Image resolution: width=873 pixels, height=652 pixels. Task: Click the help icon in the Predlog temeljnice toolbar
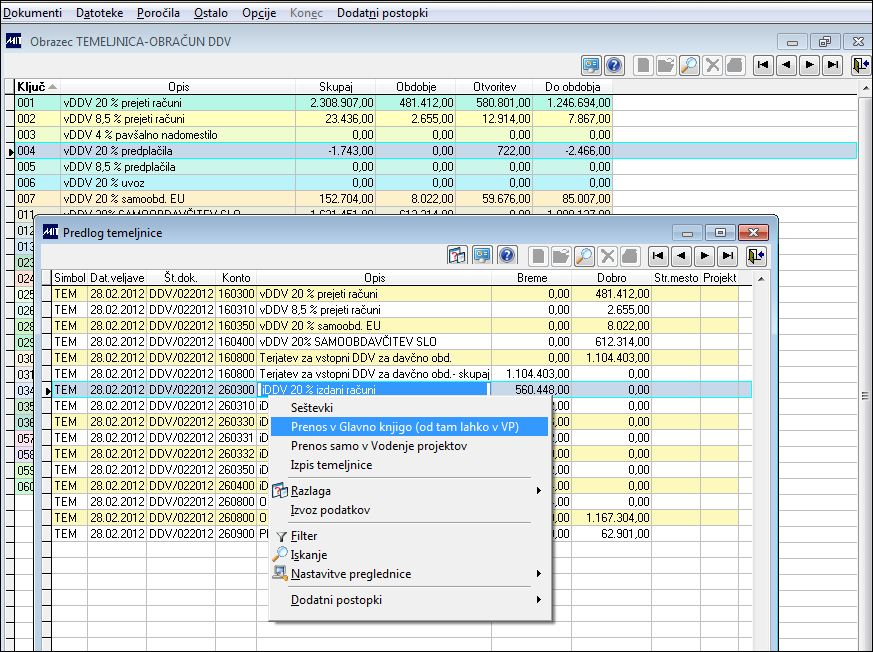click(x=507, y=255)
